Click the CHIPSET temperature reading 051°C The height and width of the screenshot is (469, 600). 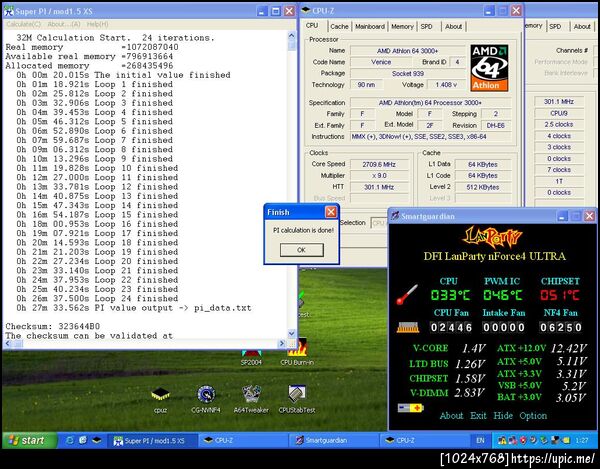[559, 295]
